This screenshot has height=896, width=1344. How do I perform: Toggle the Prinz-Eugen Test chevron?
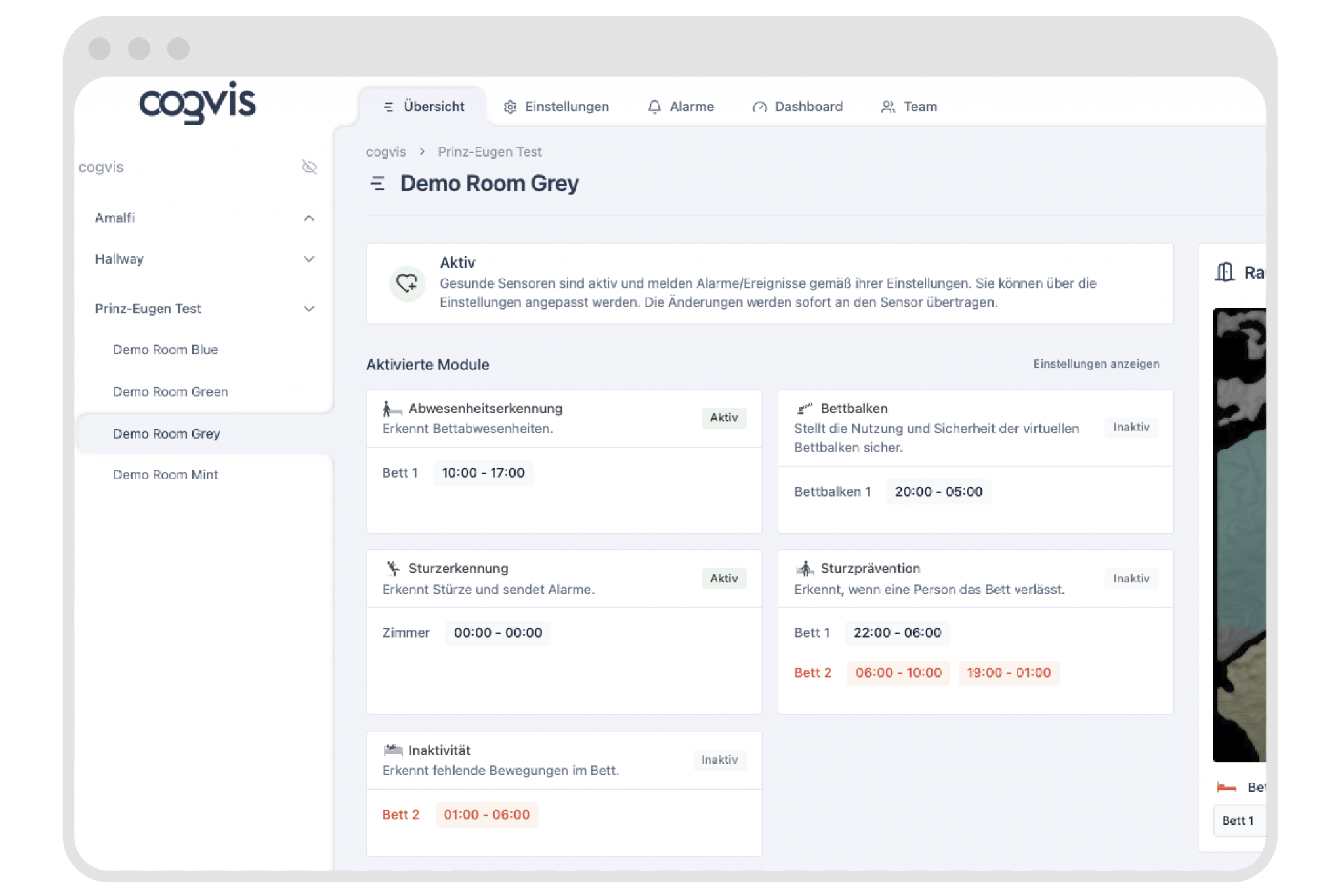click(x=309, y=308)
